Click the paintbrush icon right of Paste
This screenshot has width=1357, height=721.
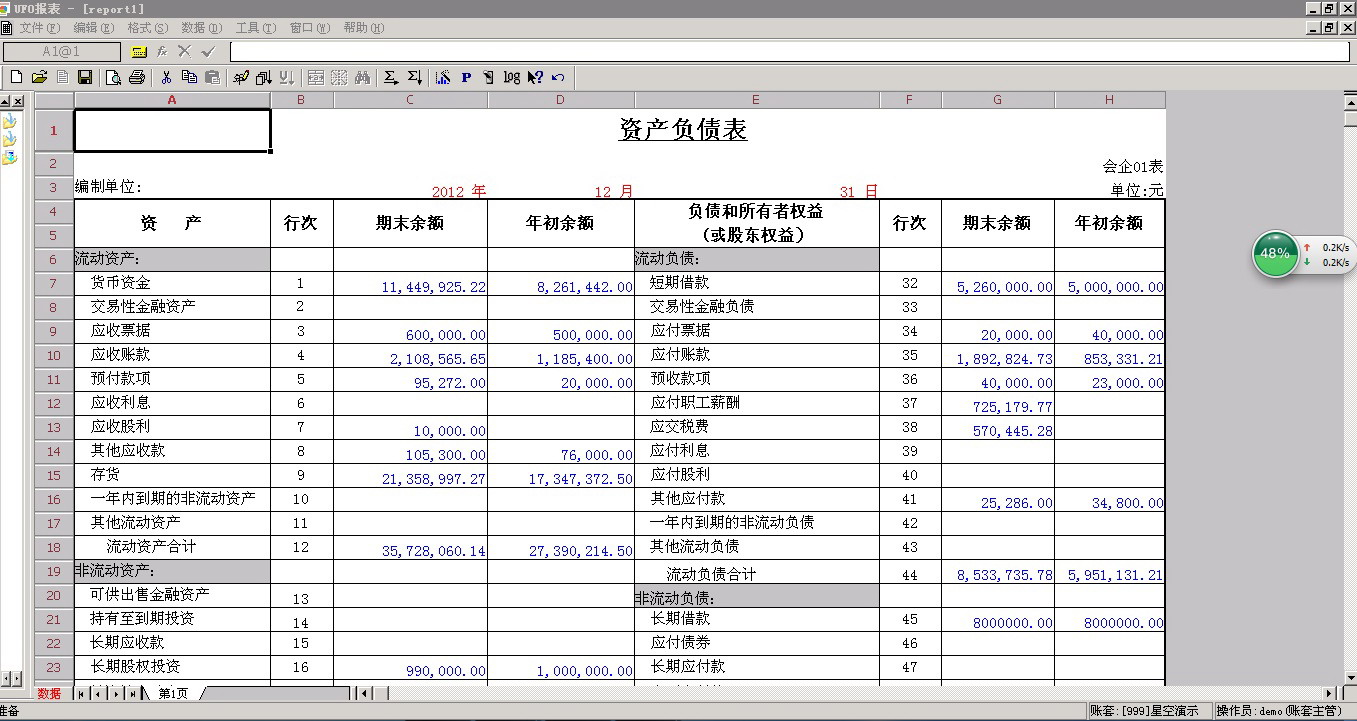coord(241,77)
